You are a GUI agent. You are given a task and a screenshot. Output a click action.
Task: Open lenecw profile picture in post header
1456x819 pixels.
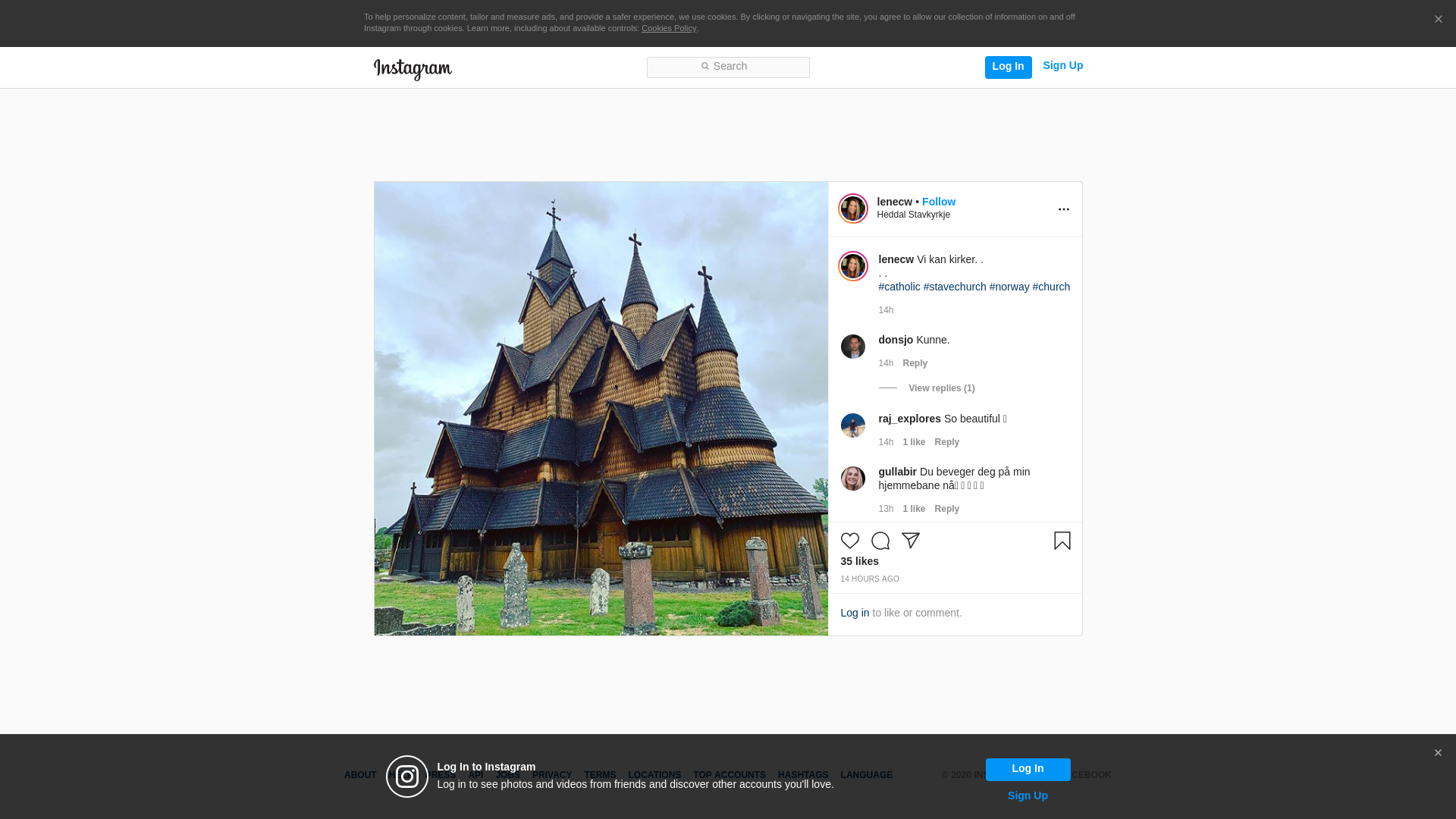[x=852, y=209]
